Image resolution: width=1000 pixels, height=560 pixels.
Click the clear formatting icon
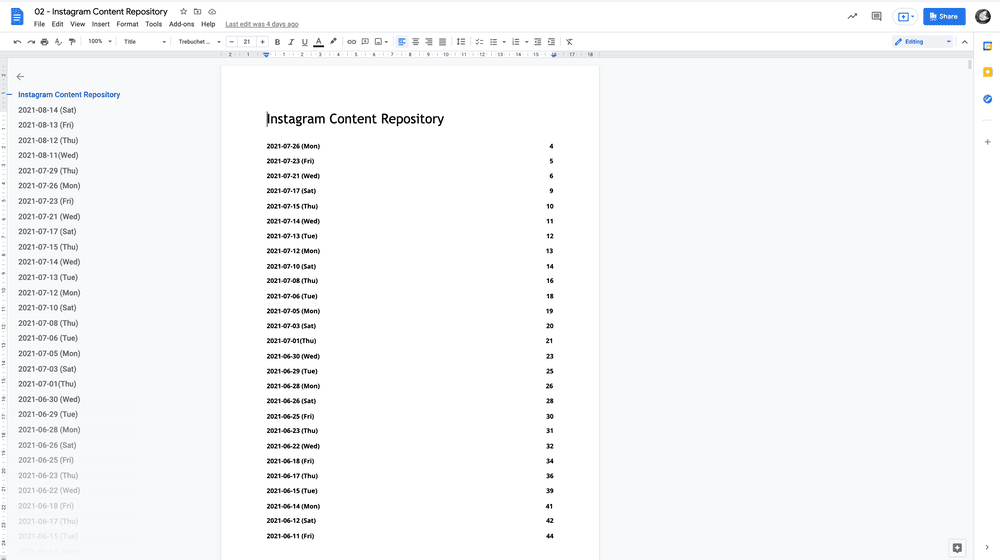pos(569,42)
